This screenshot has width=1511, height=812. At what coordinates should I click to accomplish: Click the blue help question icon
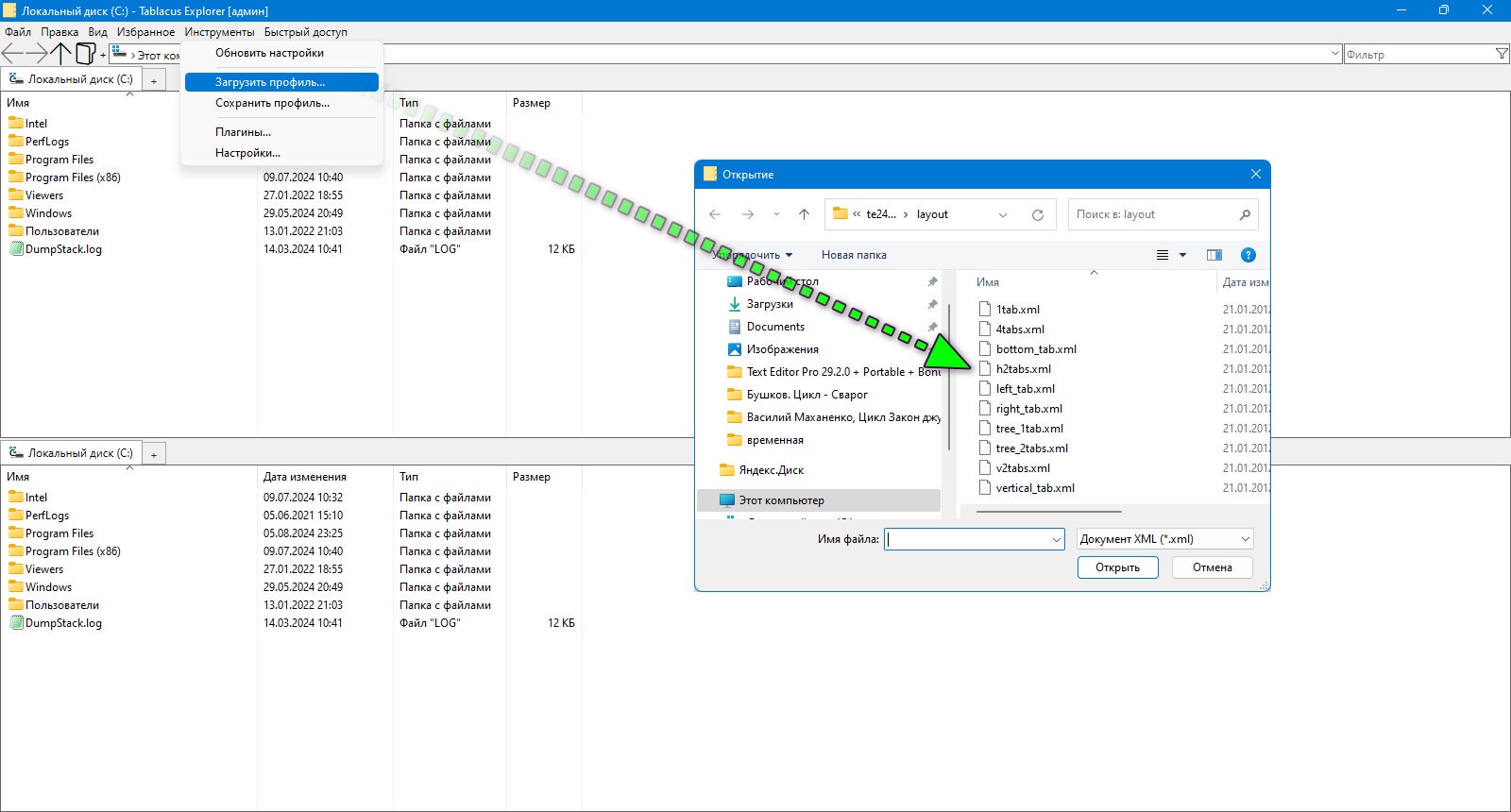pyautogui.click(x=1248, y=255)
